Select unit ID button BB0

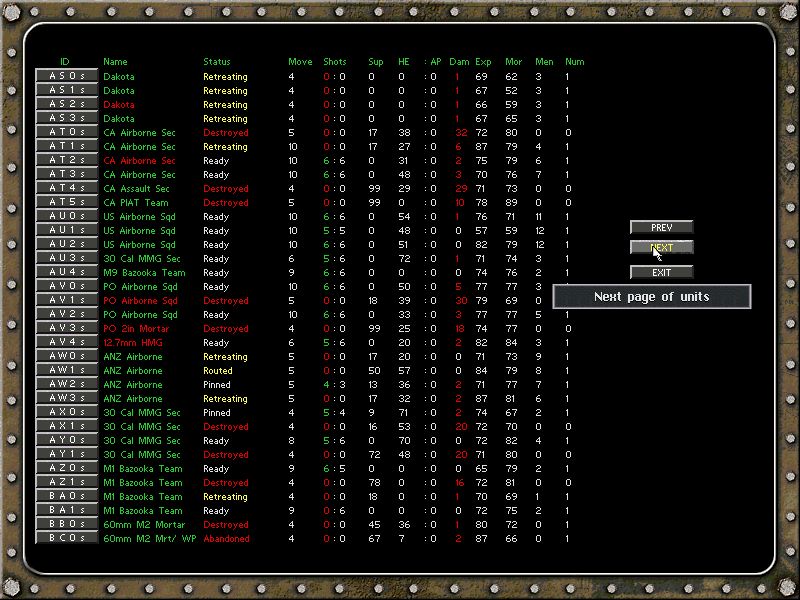click(x=66, y=524)
